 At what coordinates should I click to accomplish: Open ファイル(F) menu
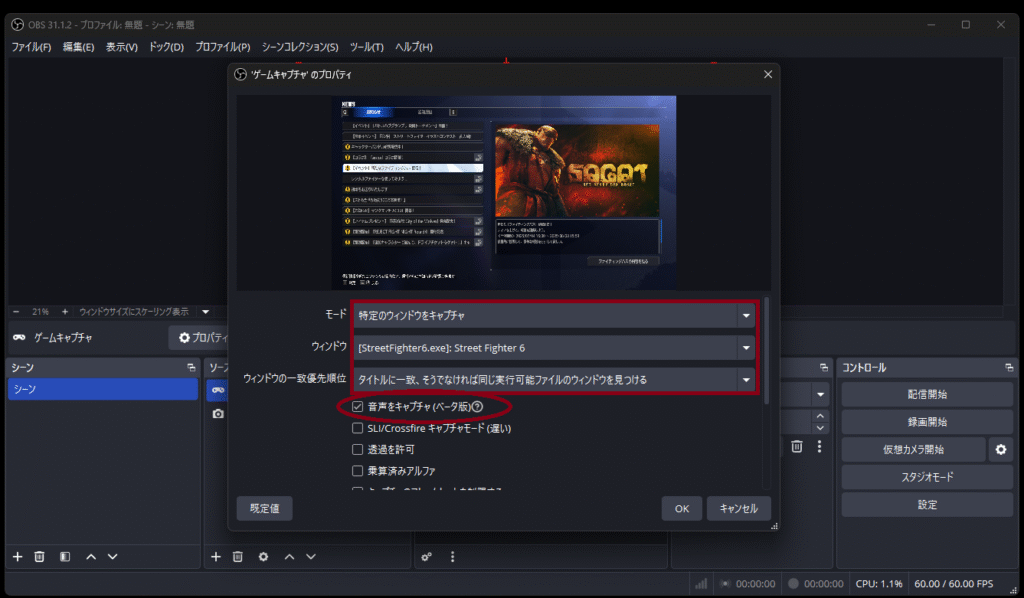[x=31, y=47]
